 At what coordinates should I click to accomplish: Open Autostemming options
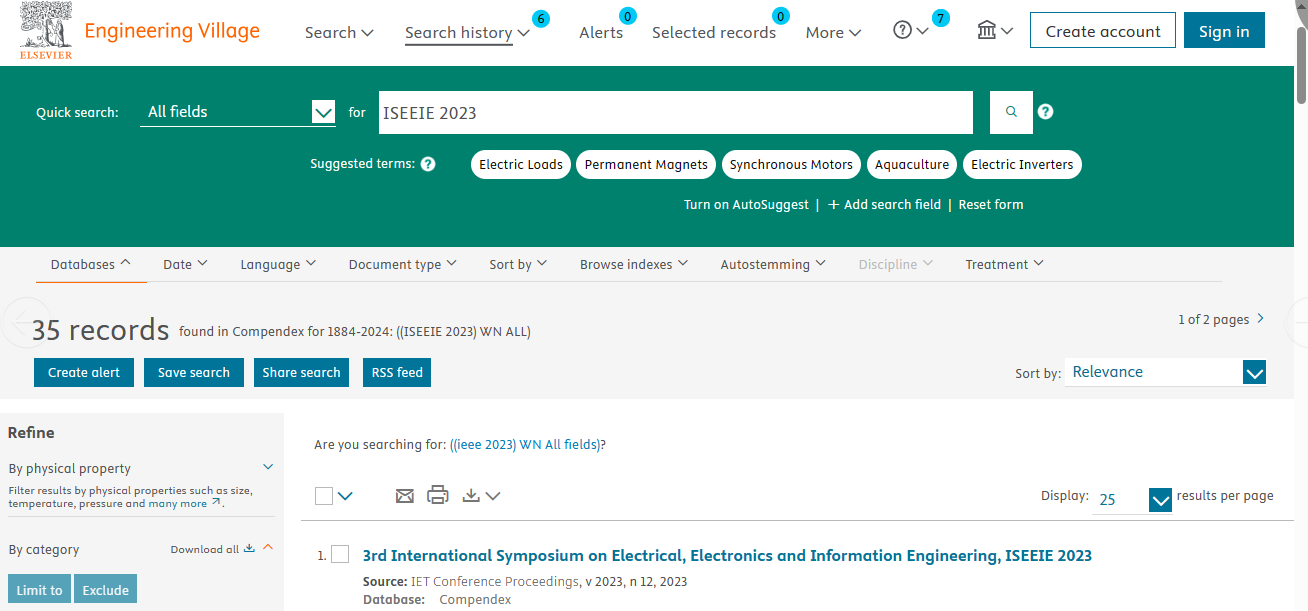click(x=773, y=264)
